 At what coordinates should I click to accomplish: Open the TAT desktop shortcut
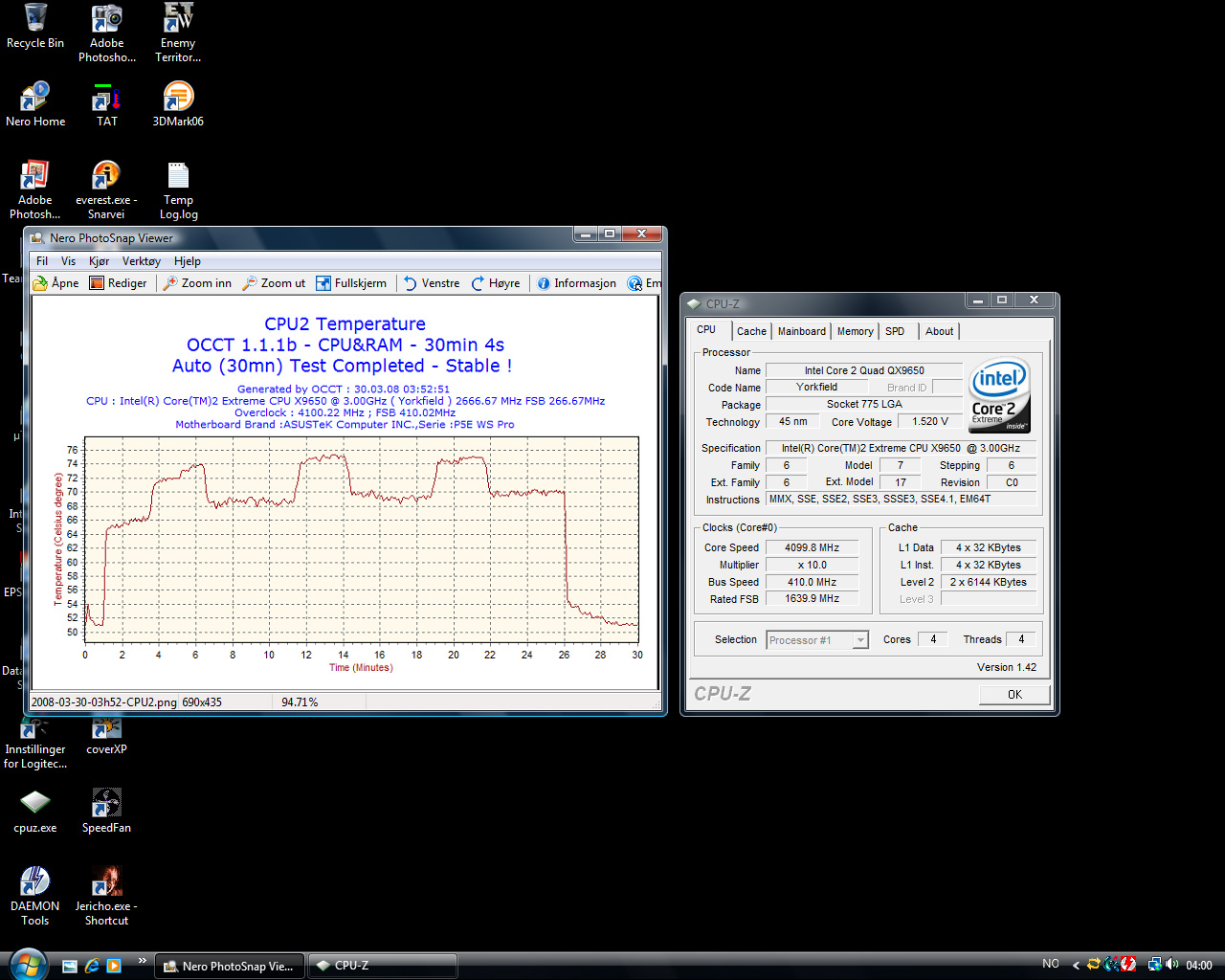click(106, 105)
